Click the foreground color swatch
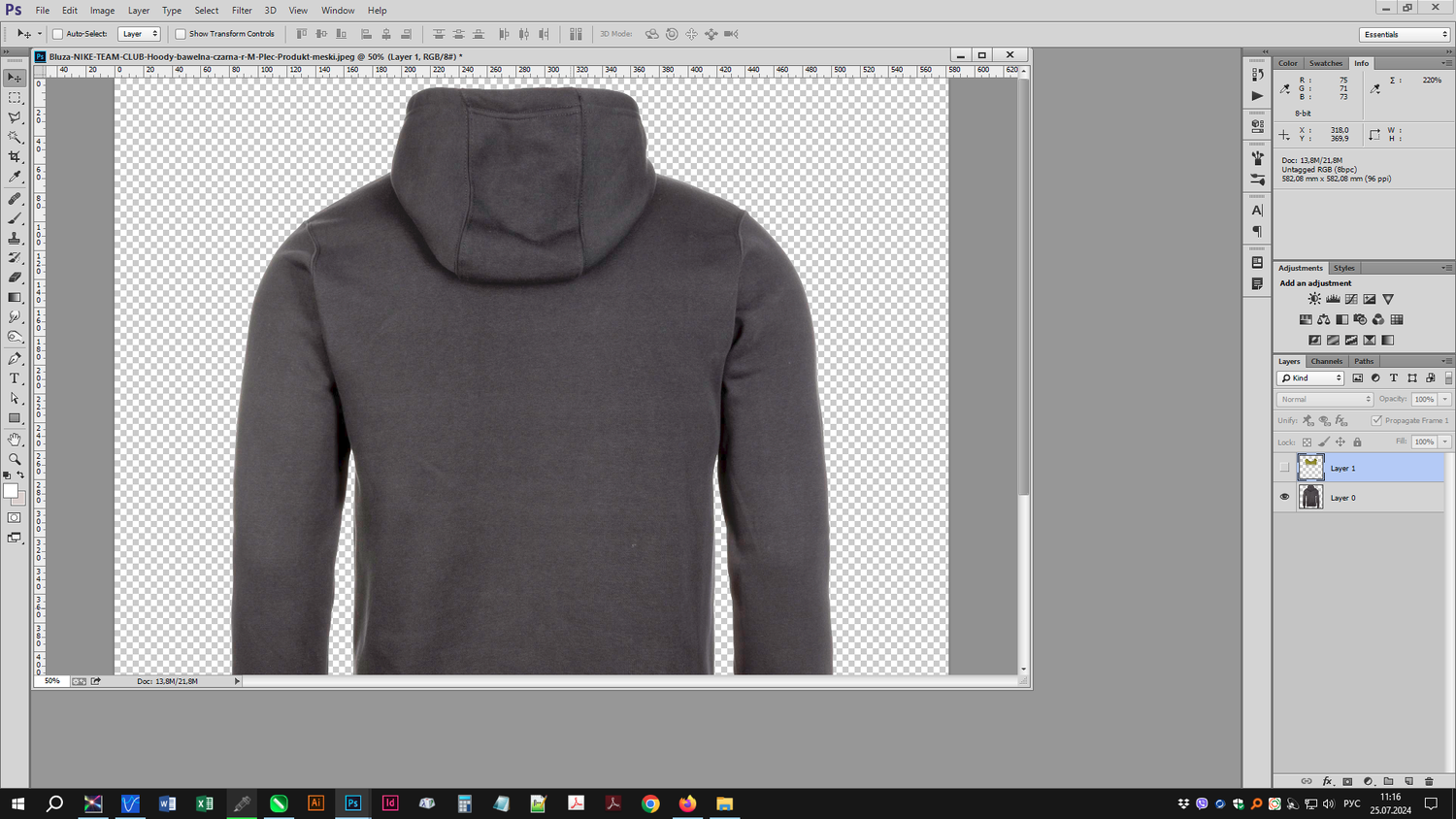Image resolution: width=1456 pixels, height=819 pixels. (x=11, y=492)
